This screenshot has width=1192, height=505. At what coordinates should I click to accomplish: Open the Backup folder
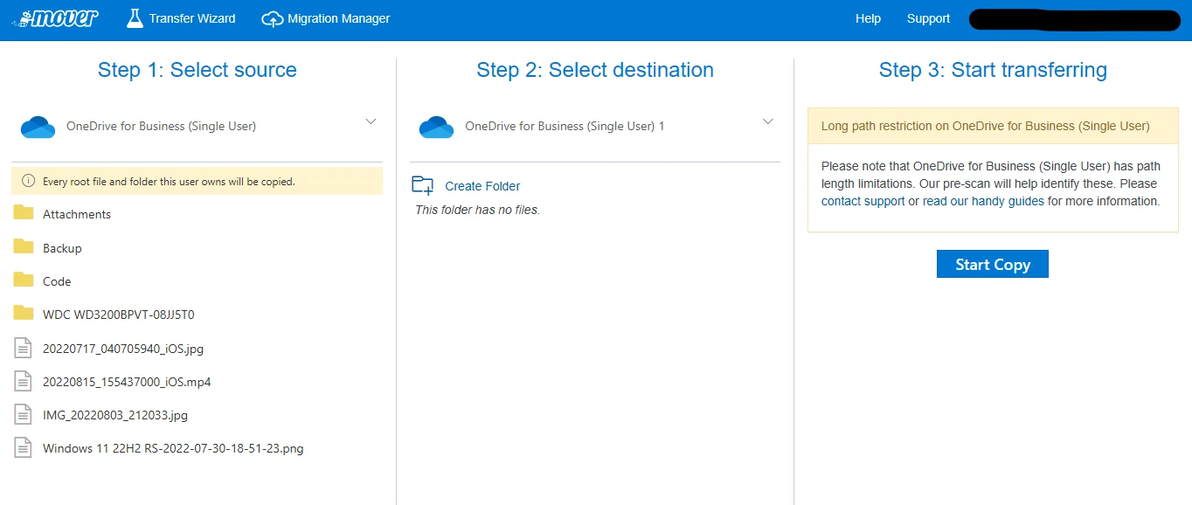(62, 248)
